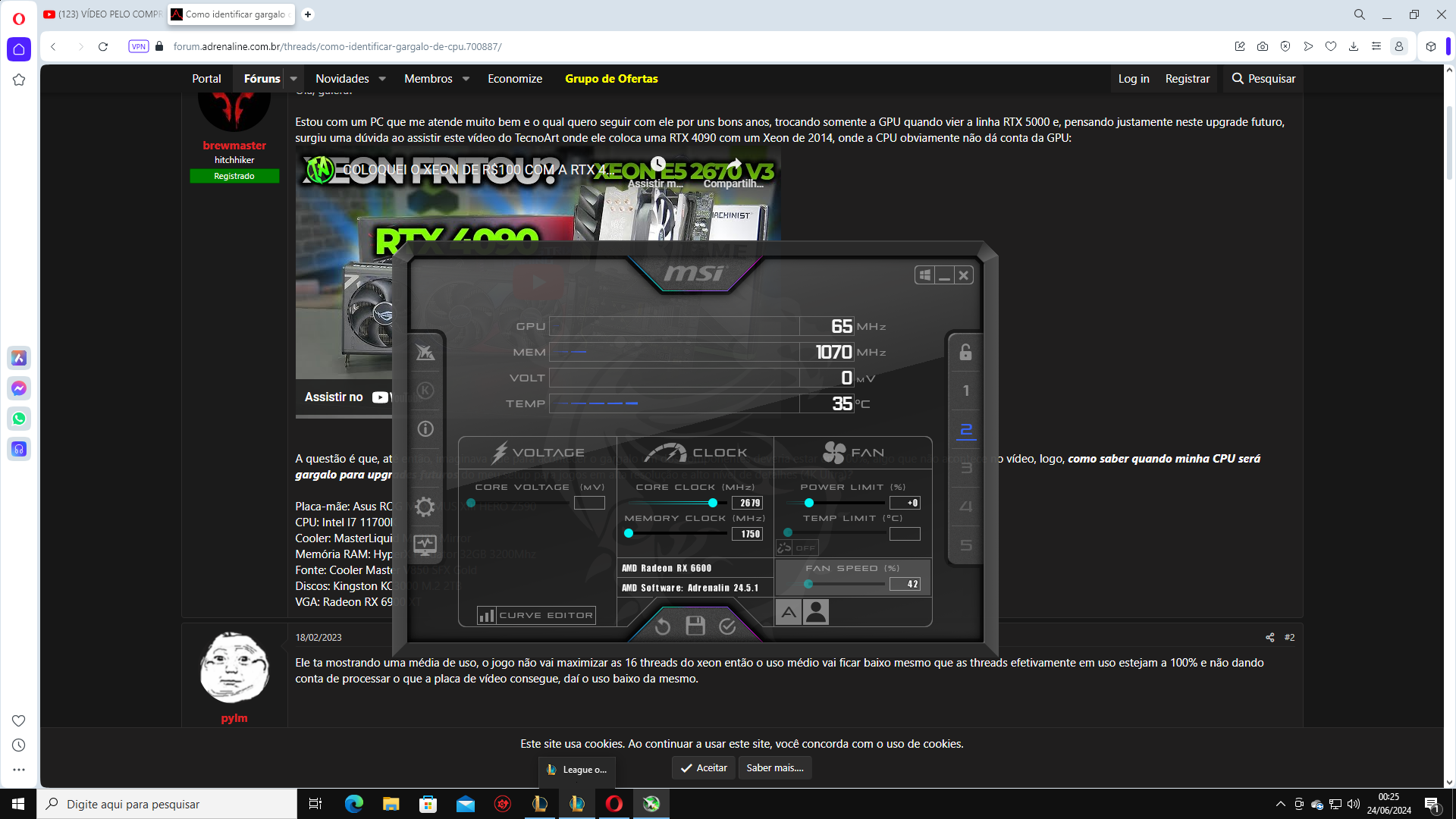Open the Novidades menu item
This screenshot has width=1456, height=819.
[x=342, y=79]
